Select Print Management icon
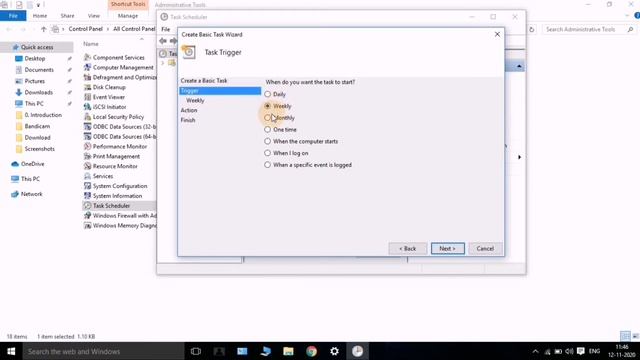 (87, 156)
